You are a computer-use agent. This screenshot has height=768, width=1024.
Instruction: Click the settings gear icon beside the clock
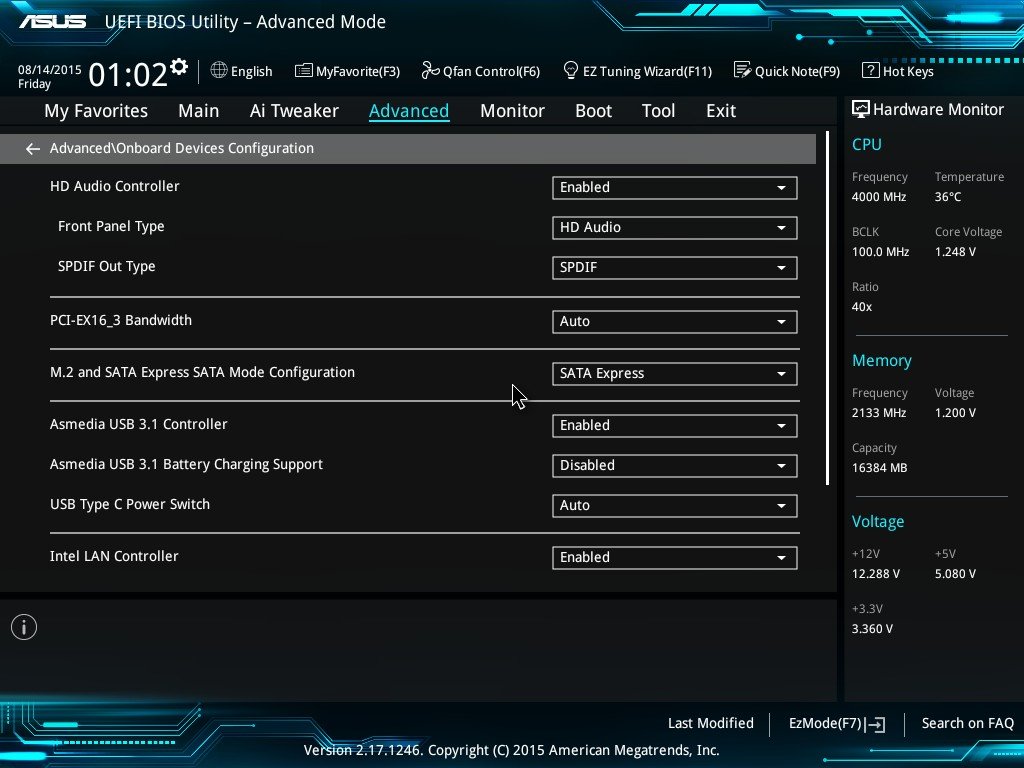[179, 67]
